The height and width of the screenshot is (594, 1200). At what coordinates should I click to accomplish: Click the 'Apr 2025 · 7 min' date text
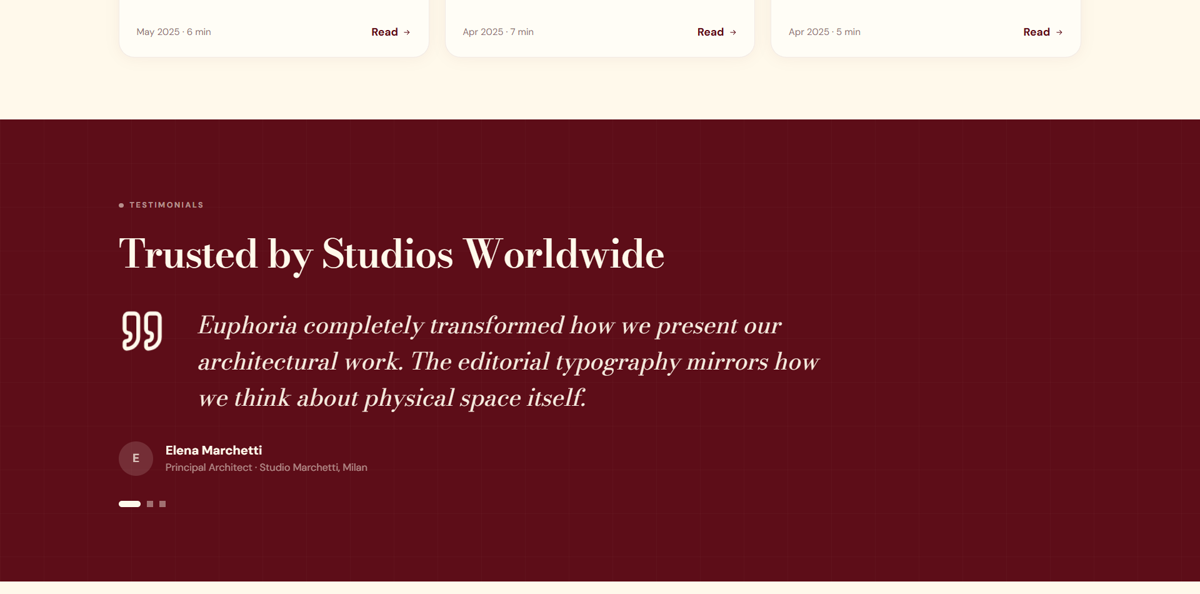(x=498, y=32)
